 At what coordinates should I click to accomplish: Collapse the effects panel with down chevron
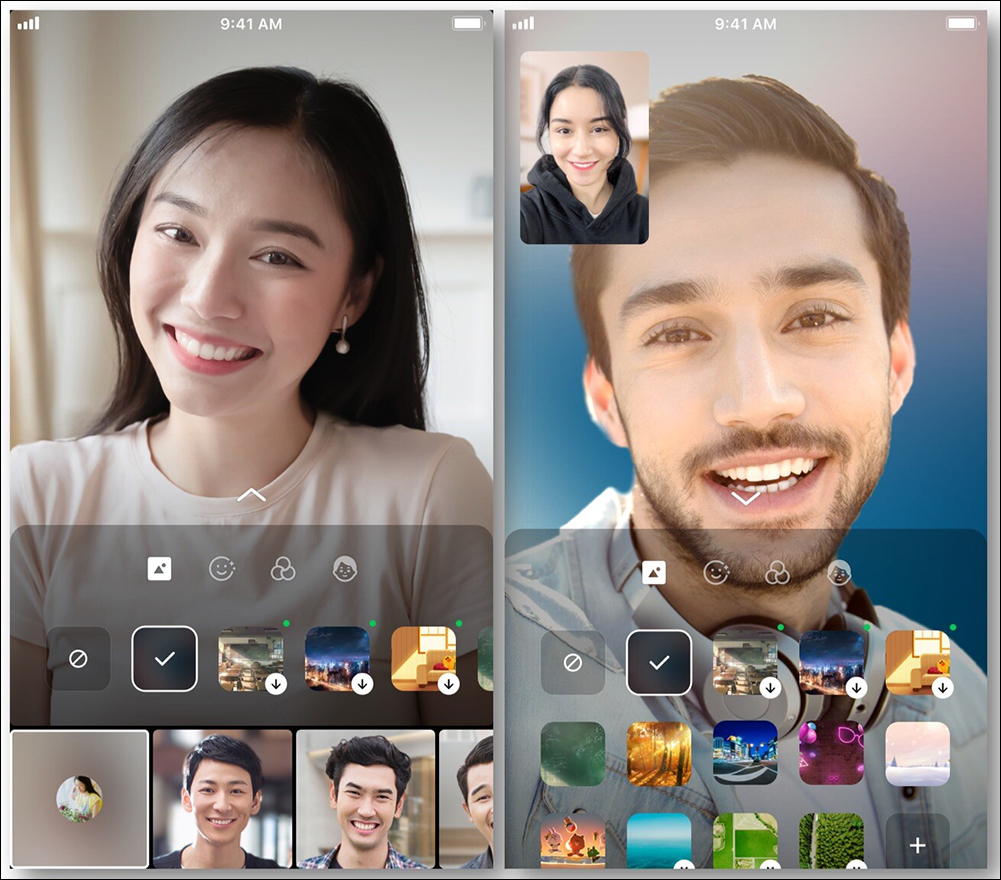pyautogui.click(x=746, y=498)
